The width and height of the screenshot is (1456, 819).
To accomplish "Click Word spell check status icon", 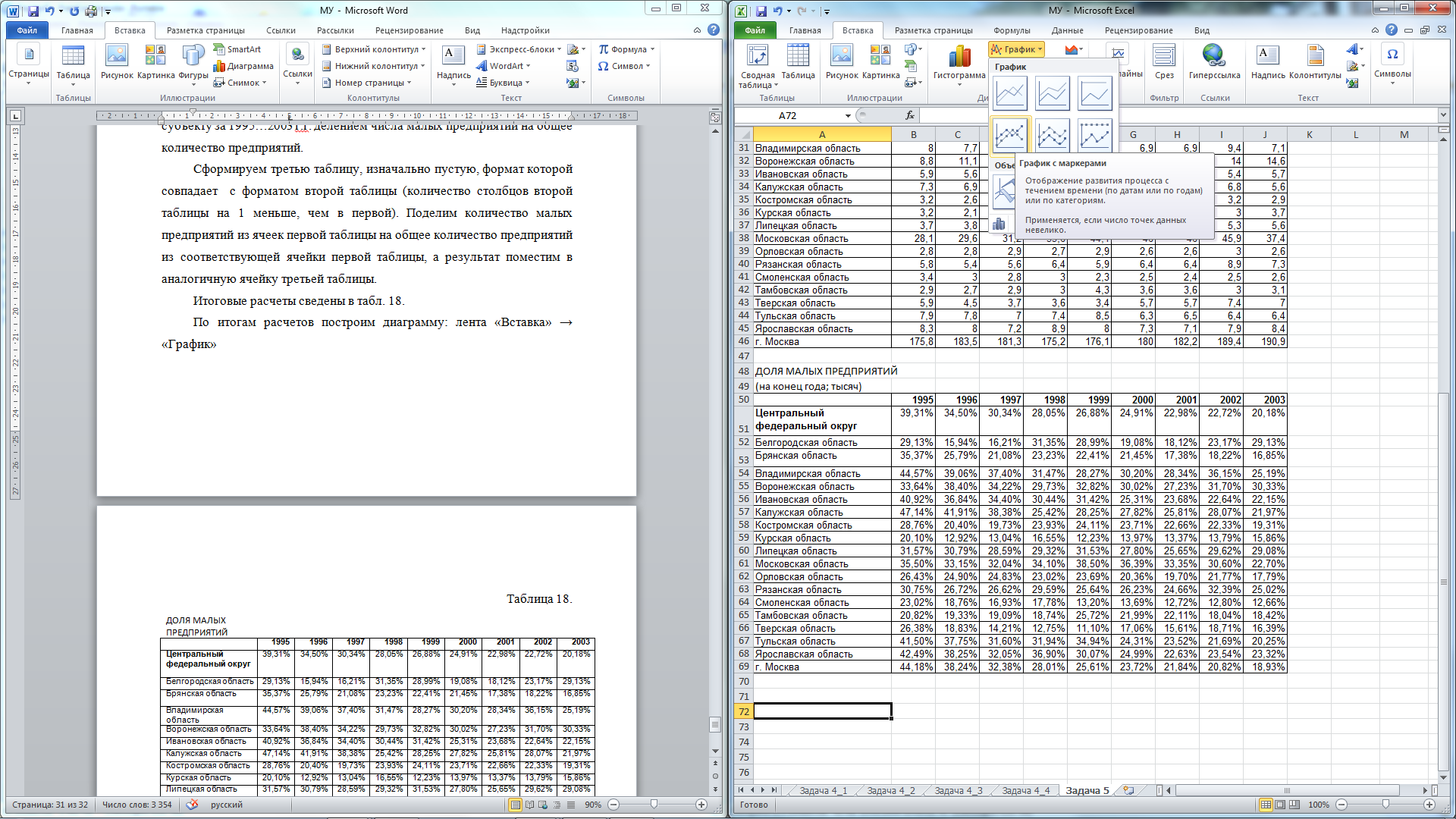I will 192,805.
